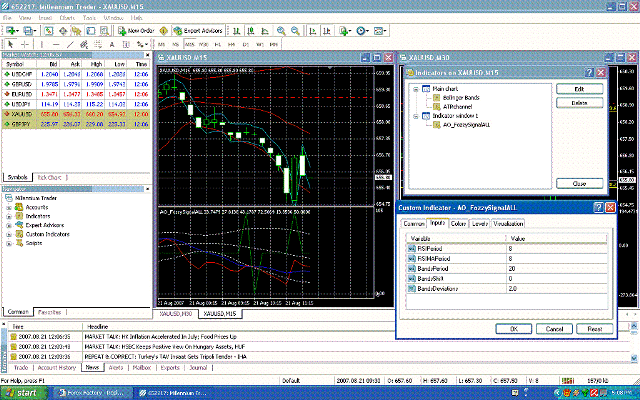Image resolution: width=640 pixels, height=400 pixels.
Task: Click OK in Custom Indicator dialog
Action: (x=513, y=329)
